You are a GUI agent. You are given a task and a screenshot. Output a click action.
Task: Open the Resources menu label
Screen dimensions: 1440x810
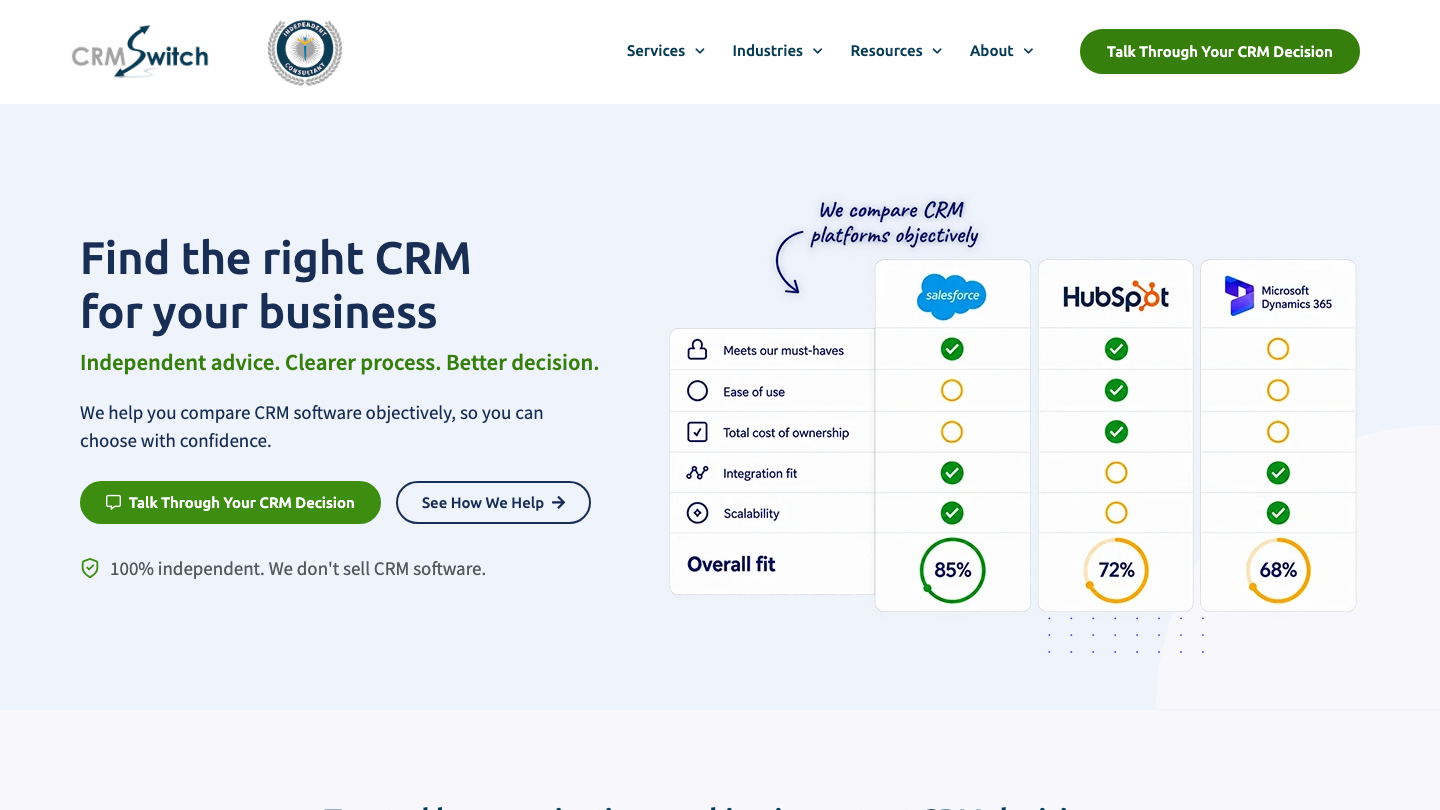(x=886, y=51)
